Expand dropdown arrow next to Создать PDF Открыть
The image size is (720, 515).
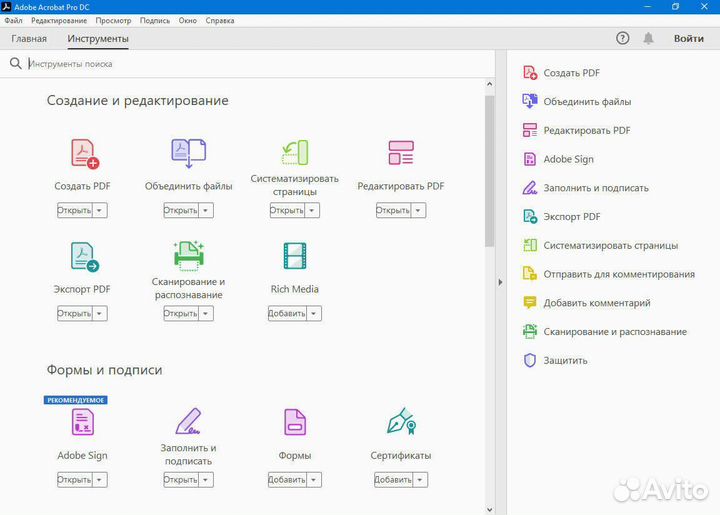pos(100,210)
